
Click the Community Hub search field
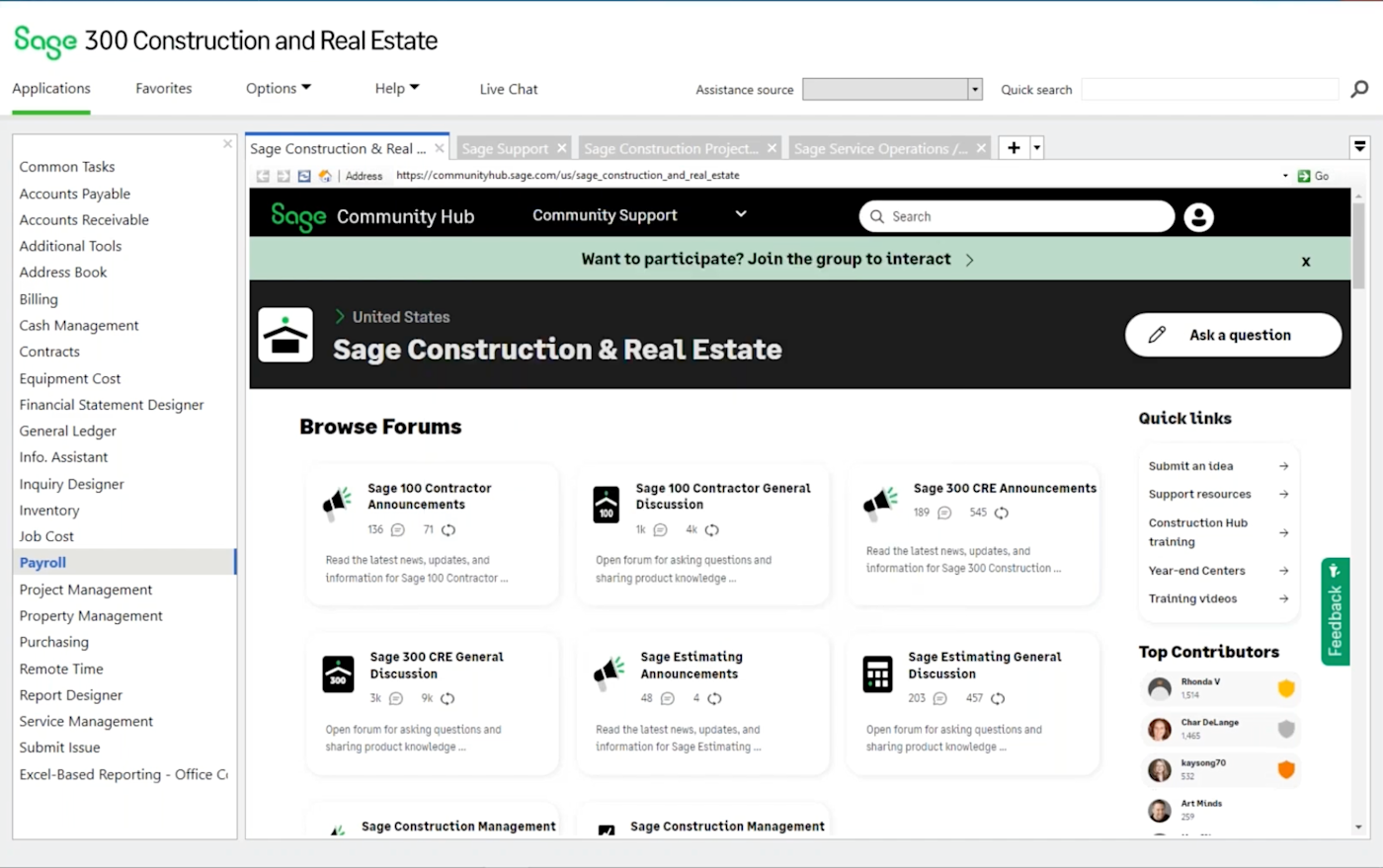pos(1017,216)
